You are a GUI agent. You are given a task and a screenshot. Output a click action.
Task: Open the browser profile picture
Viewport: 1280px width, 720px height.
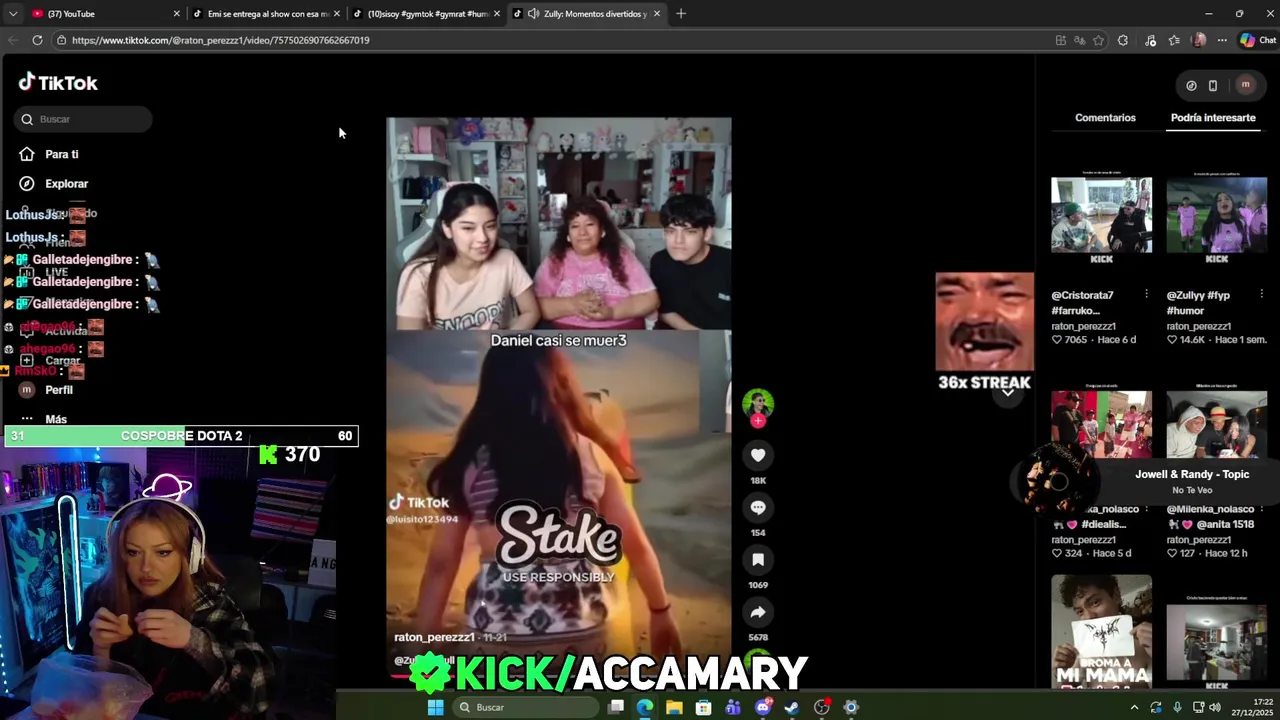click(x=1199, y=40)
